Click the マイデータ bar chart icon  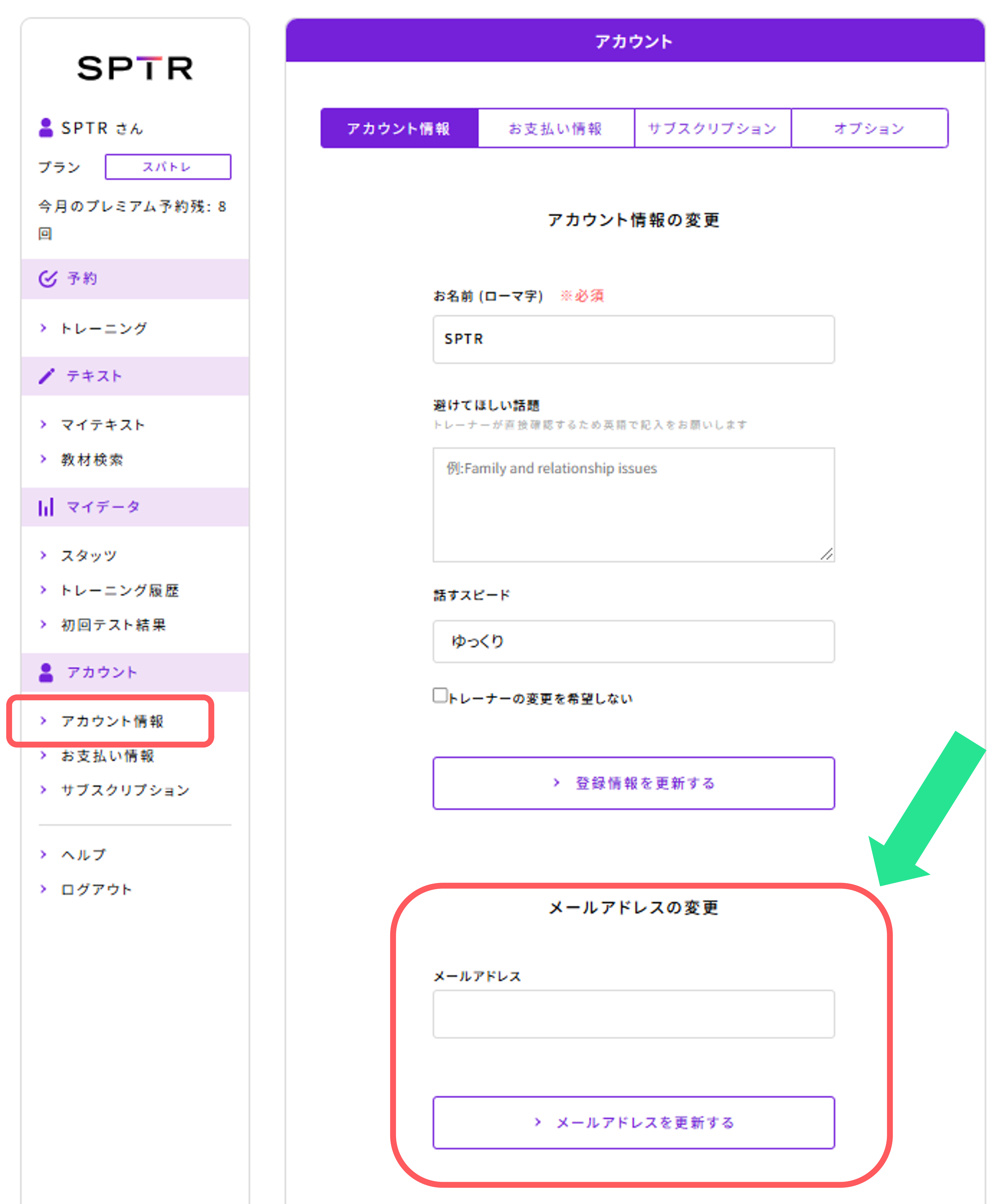pos(46,507)
